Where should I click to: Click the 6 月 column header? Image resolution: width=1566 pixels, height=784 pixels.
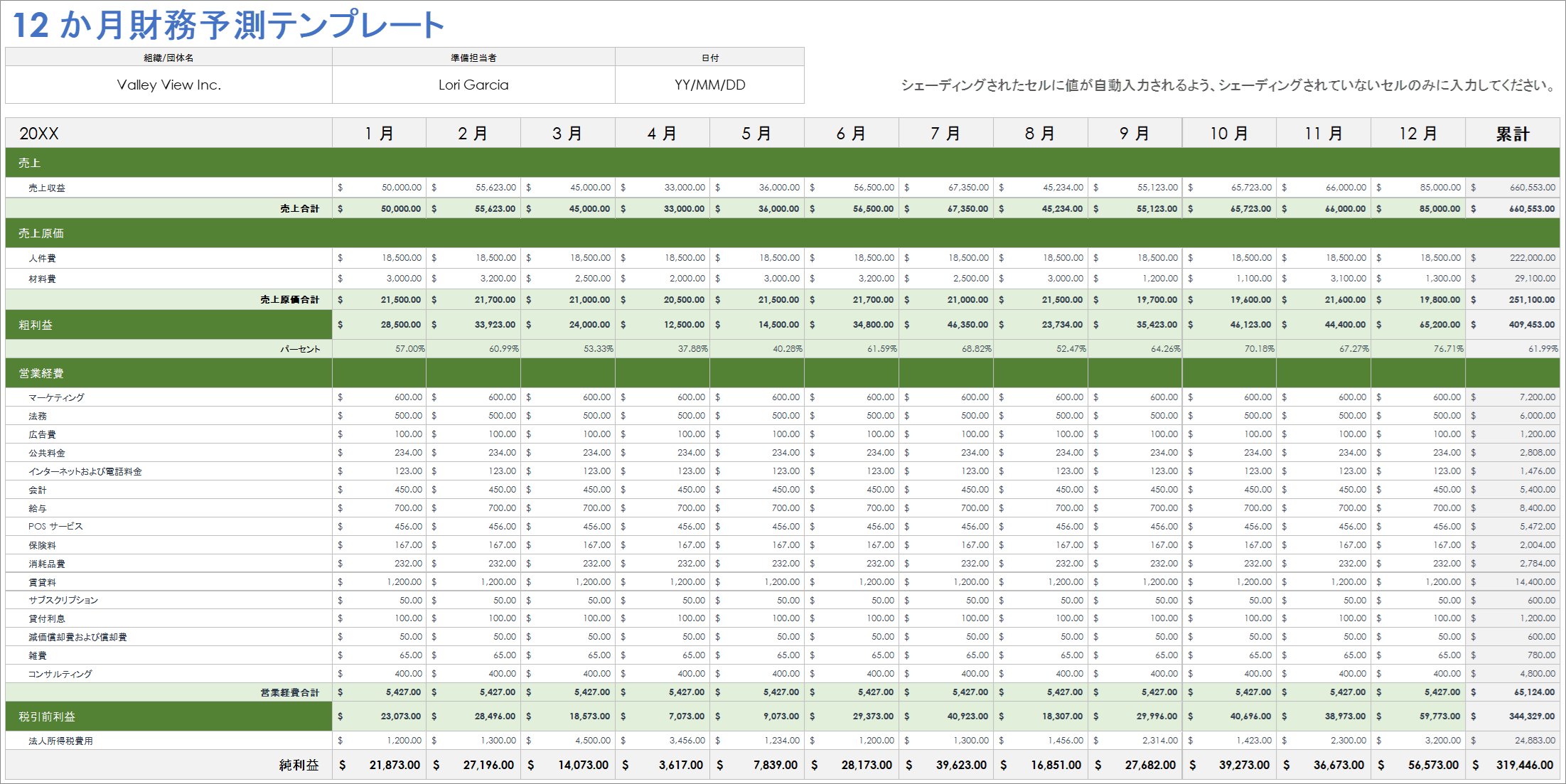point(851,133)
